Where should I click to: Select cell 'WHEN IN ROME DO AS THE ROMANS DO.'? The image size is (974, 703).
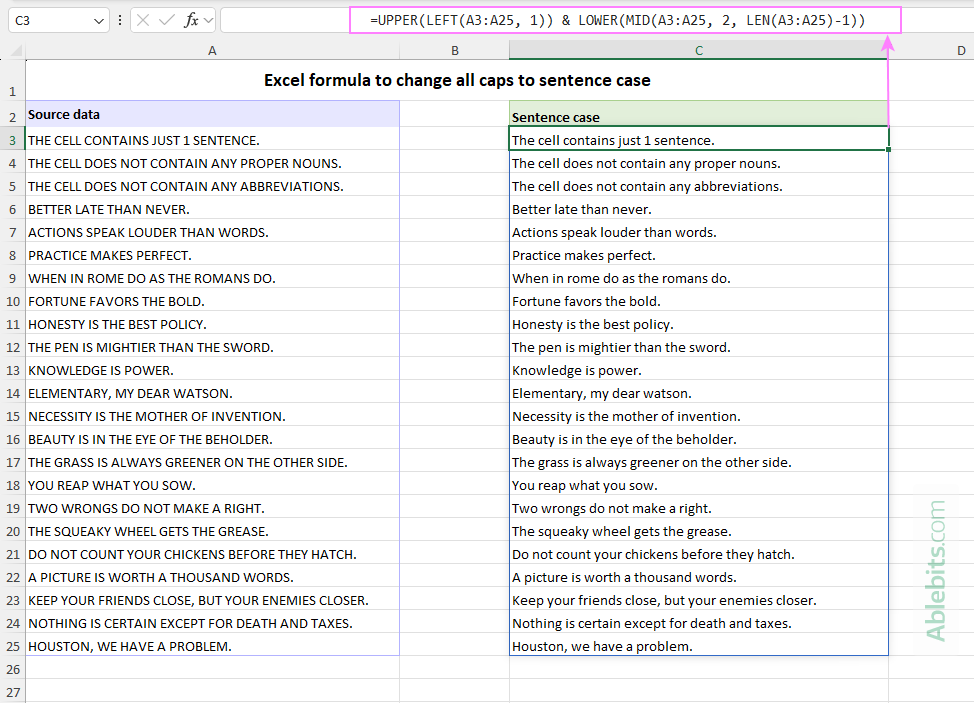tap(212, 278)
